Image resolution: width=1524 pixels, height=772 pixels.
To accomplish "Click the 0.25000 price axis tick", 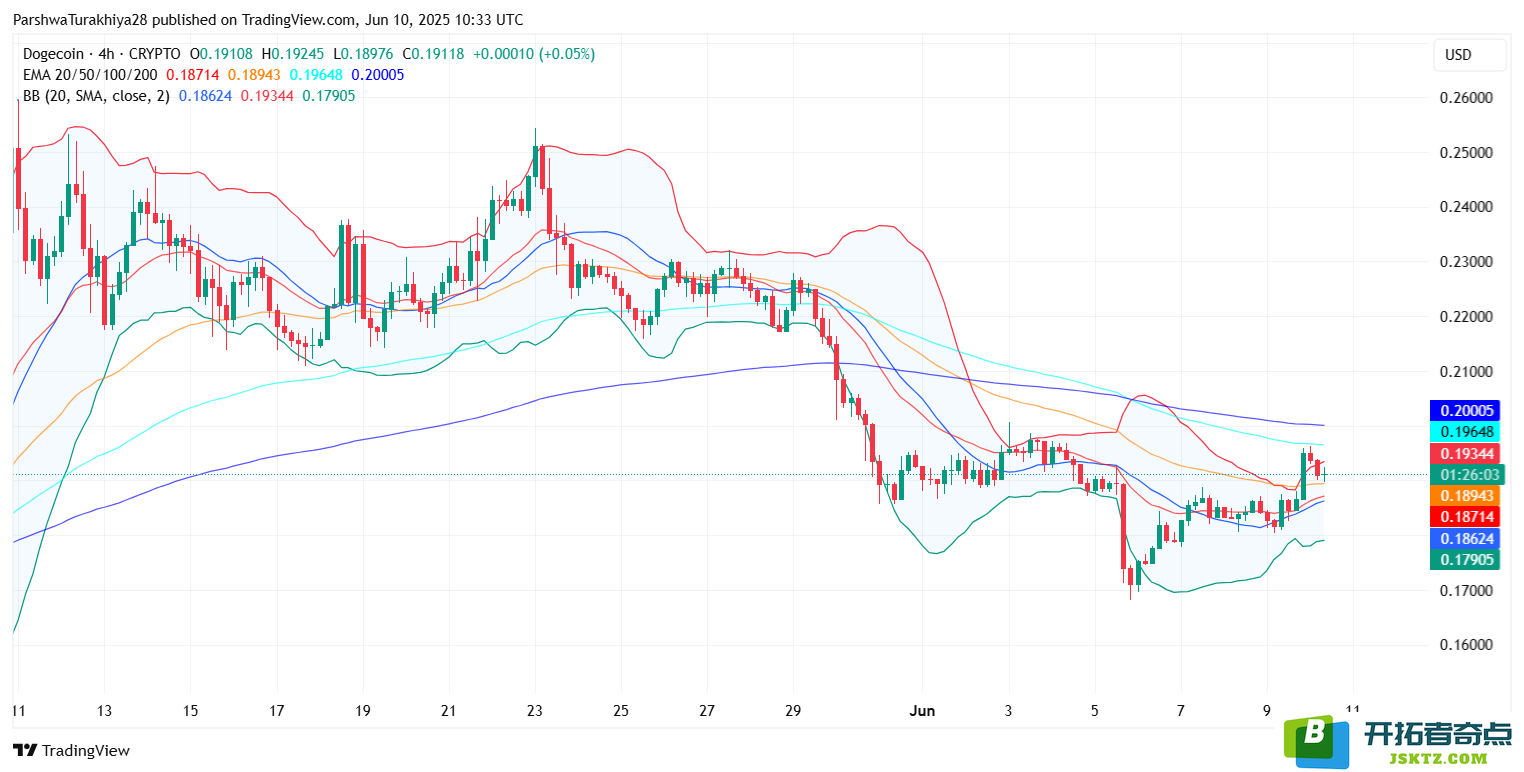I will click(x=1466, y=153).
